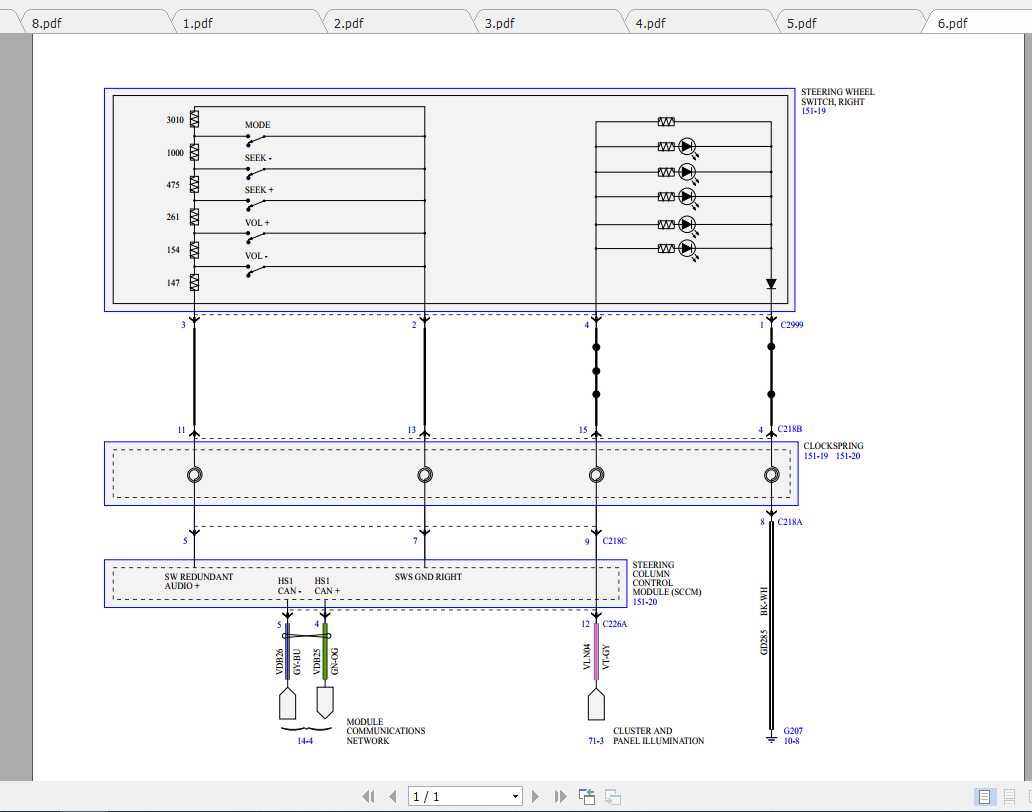Open the page number dropdown
This screenshot has height=812, width=1032.
click(516, 797)
